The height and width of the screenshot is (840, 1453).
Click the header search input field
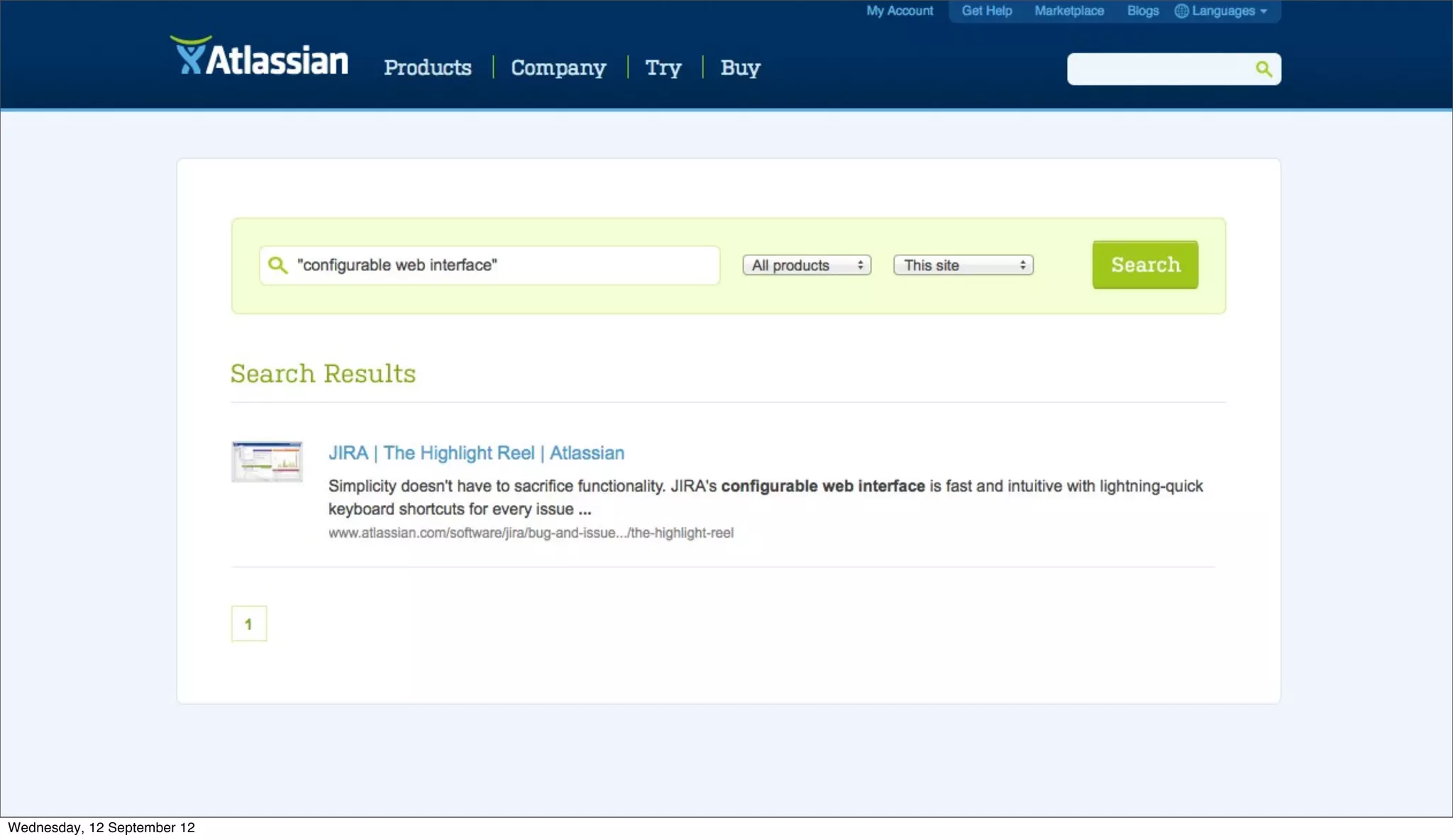(x=1160, y=69)
